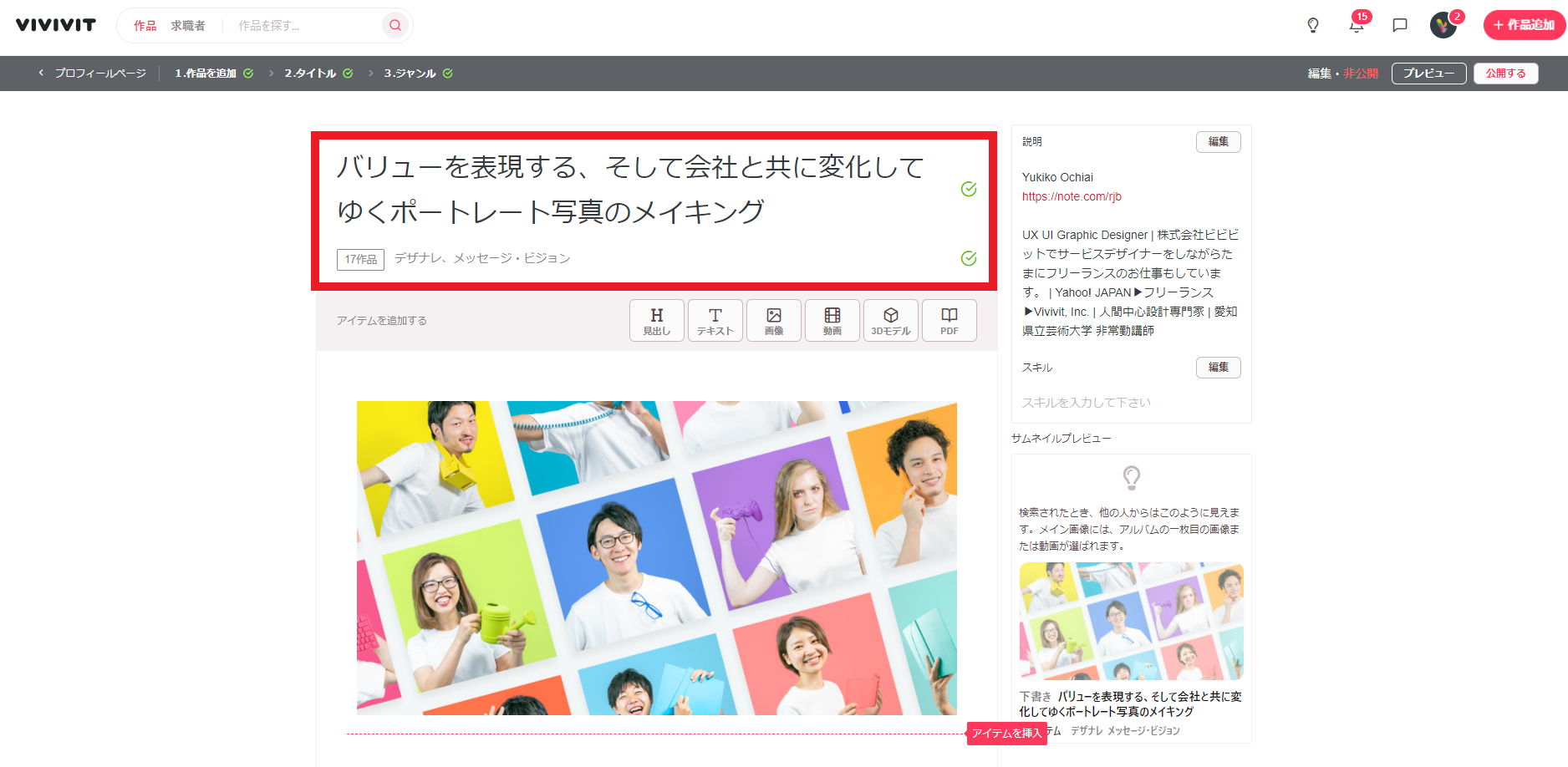Switch to the 求職者 tab

(x=189, y=25)
